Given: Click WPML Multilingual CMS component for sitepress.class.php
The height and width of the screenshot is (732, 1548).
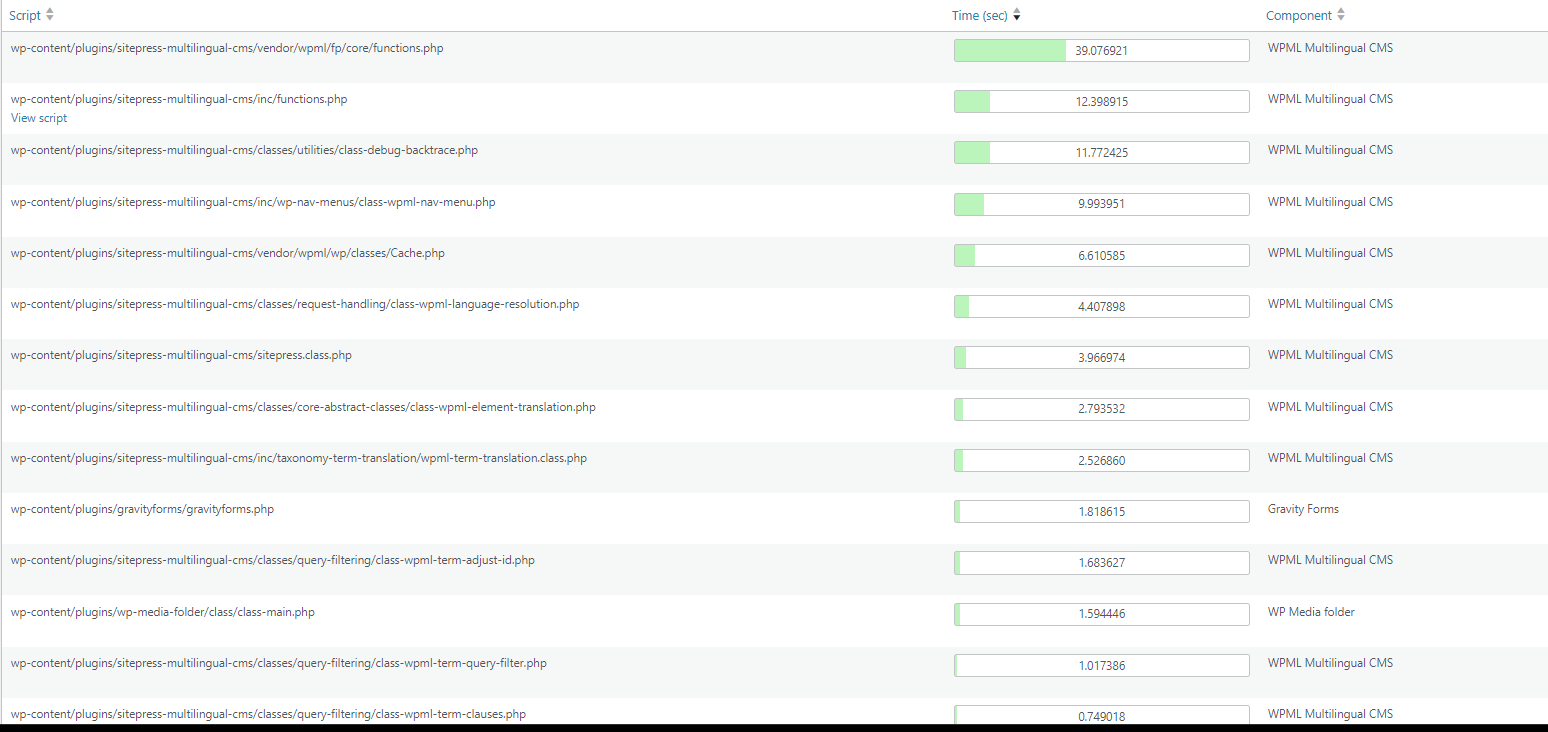Looking at the screenshot, I should click(x=1330, y=355).
